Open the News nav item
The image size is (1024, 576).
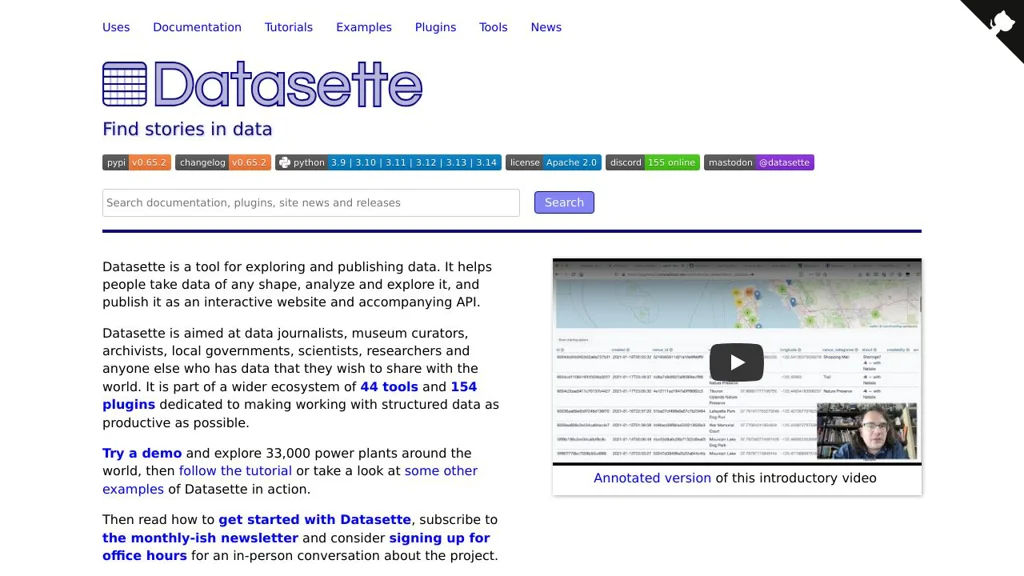coord(546,27)
